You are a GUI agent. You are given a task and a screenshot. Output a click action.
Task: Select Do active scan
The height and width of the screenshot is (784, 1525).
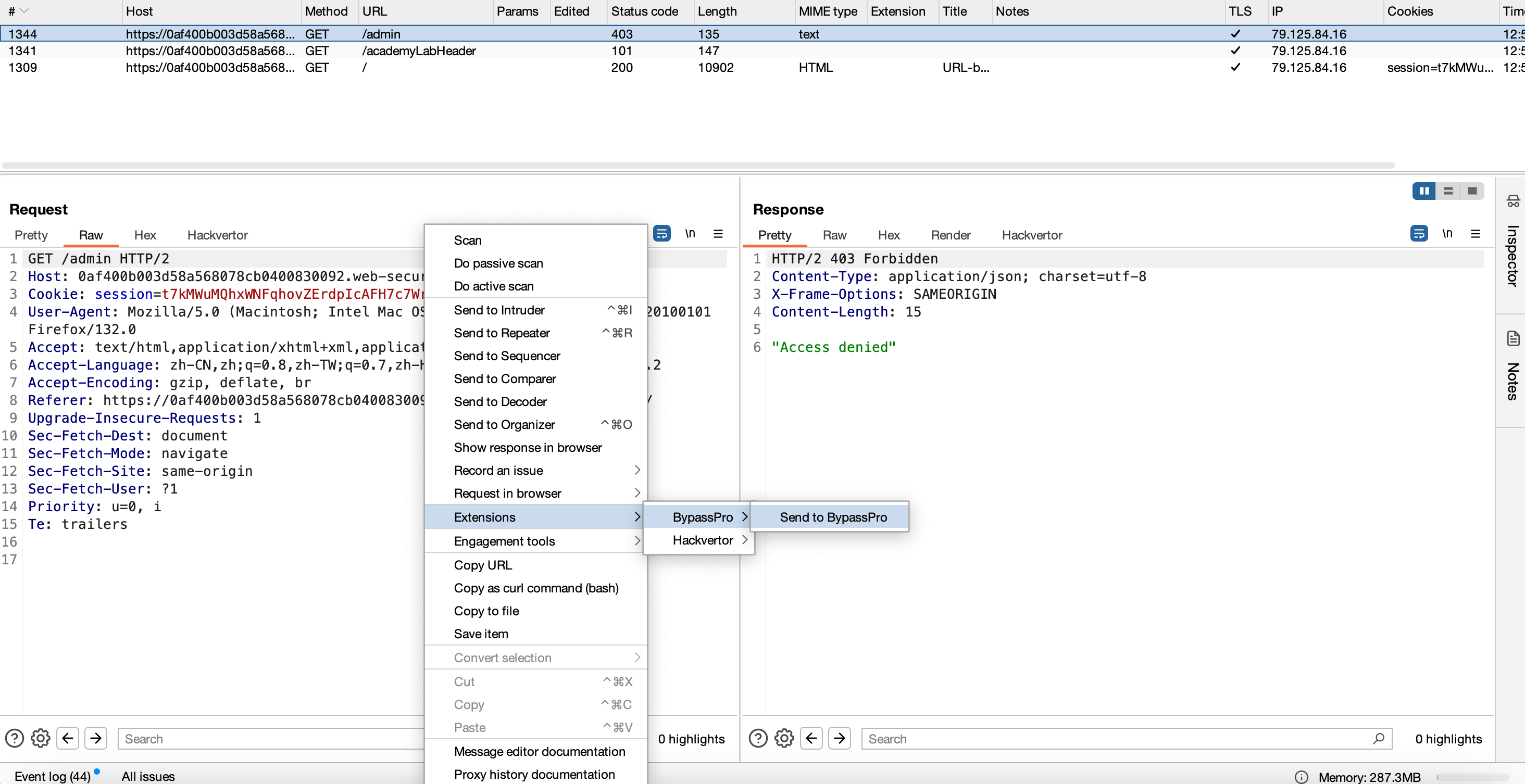[536, 286]
